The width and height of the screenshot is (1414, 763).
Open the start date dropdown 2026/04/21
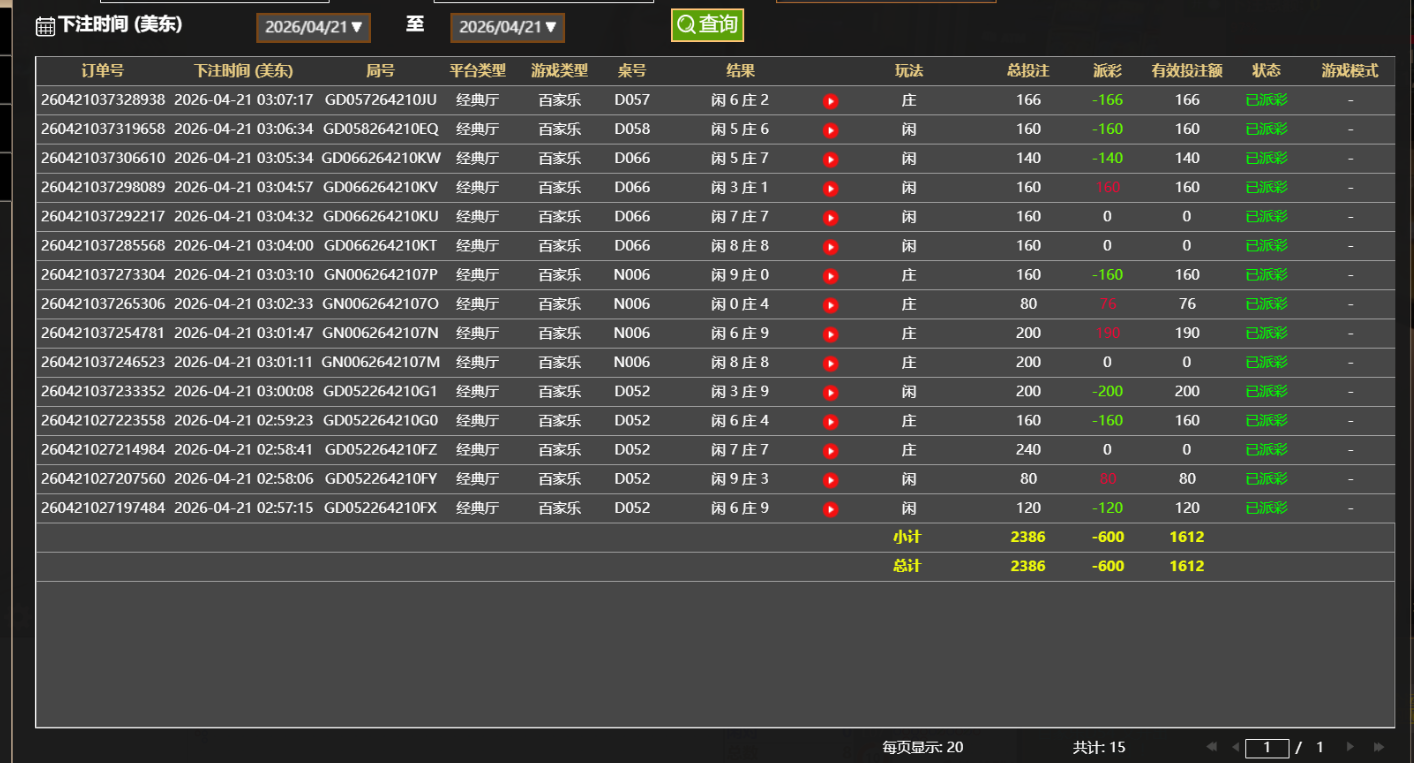tap(314, 28)
